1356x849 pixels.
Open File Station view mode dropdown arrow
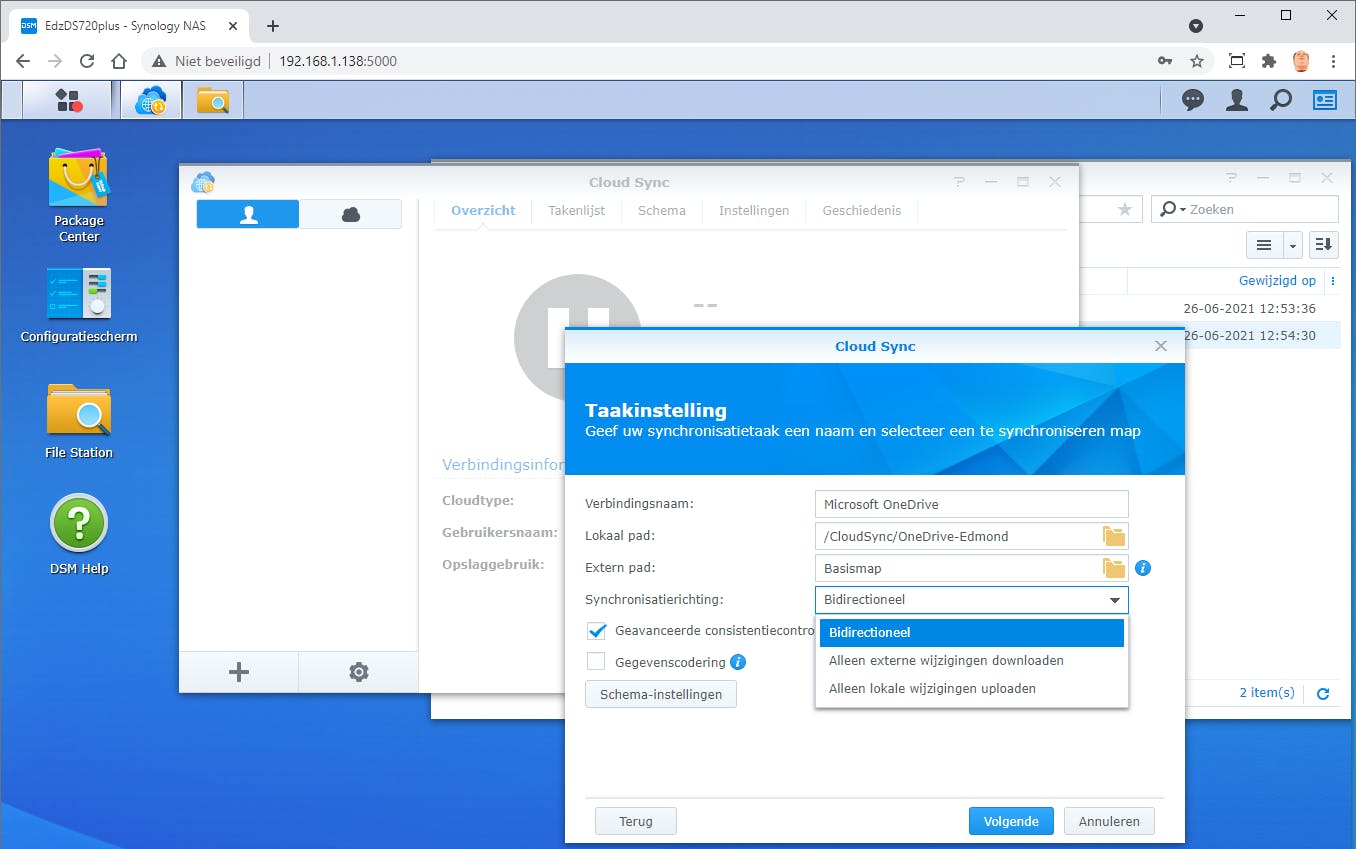tap(1292, 245)
